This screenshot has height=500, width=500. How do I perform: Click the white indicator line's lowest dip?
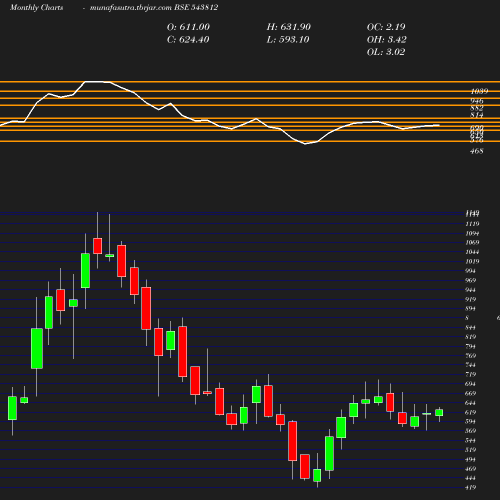click(x=306, y=144)
